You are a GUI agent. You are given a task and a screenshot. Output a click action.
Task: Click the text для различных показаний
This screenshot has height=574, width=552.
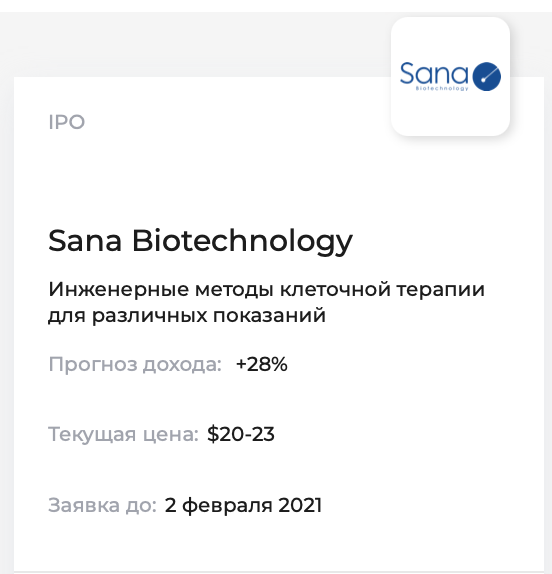click(x=187, y=315)
